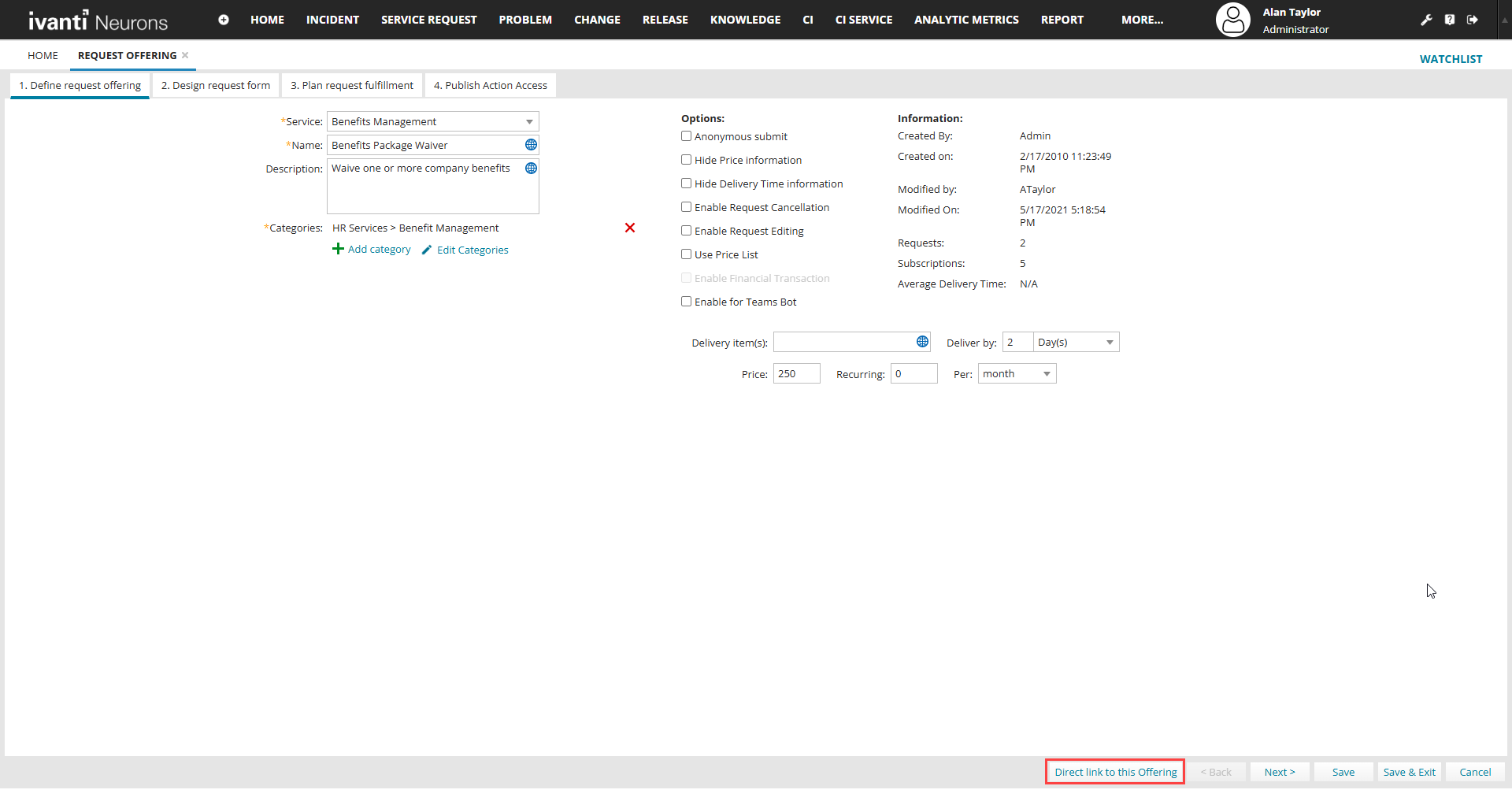The image size is (1512, 812).
Task: Click globe icon in Delivery item(s) field
Action: [x=922, y=342]
